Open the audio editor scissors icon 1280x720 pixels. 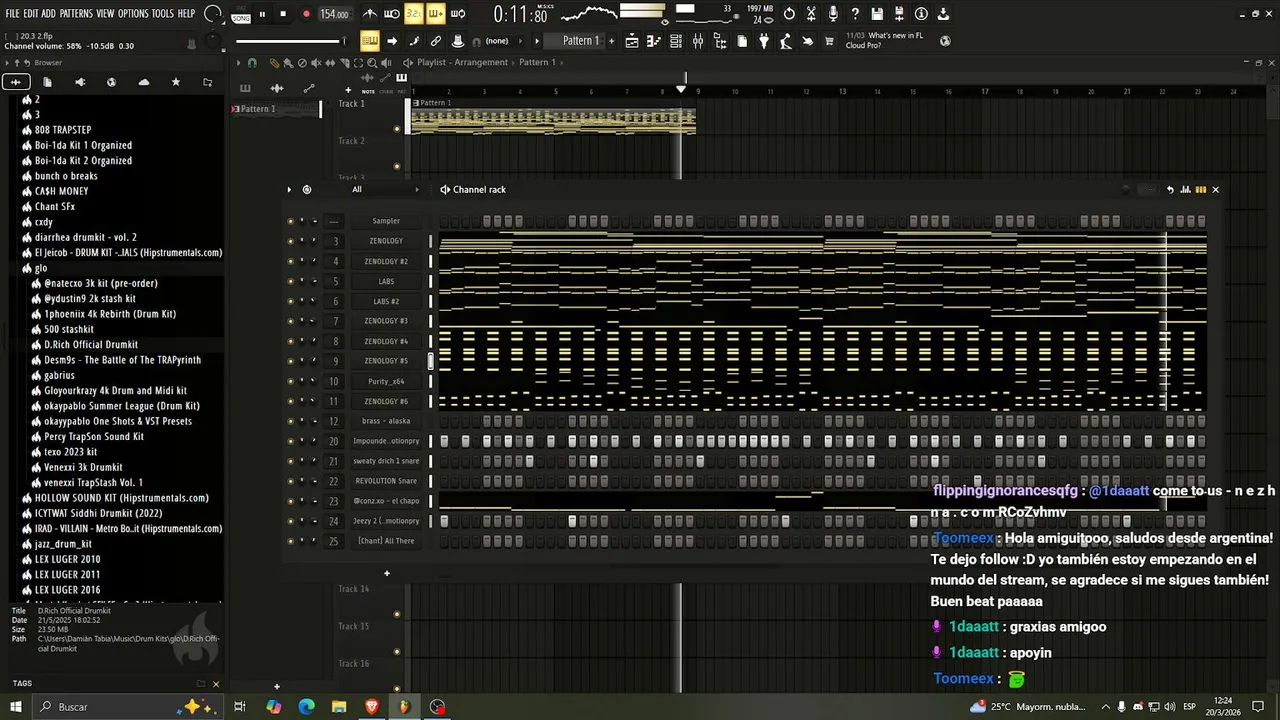click(811, 14)
